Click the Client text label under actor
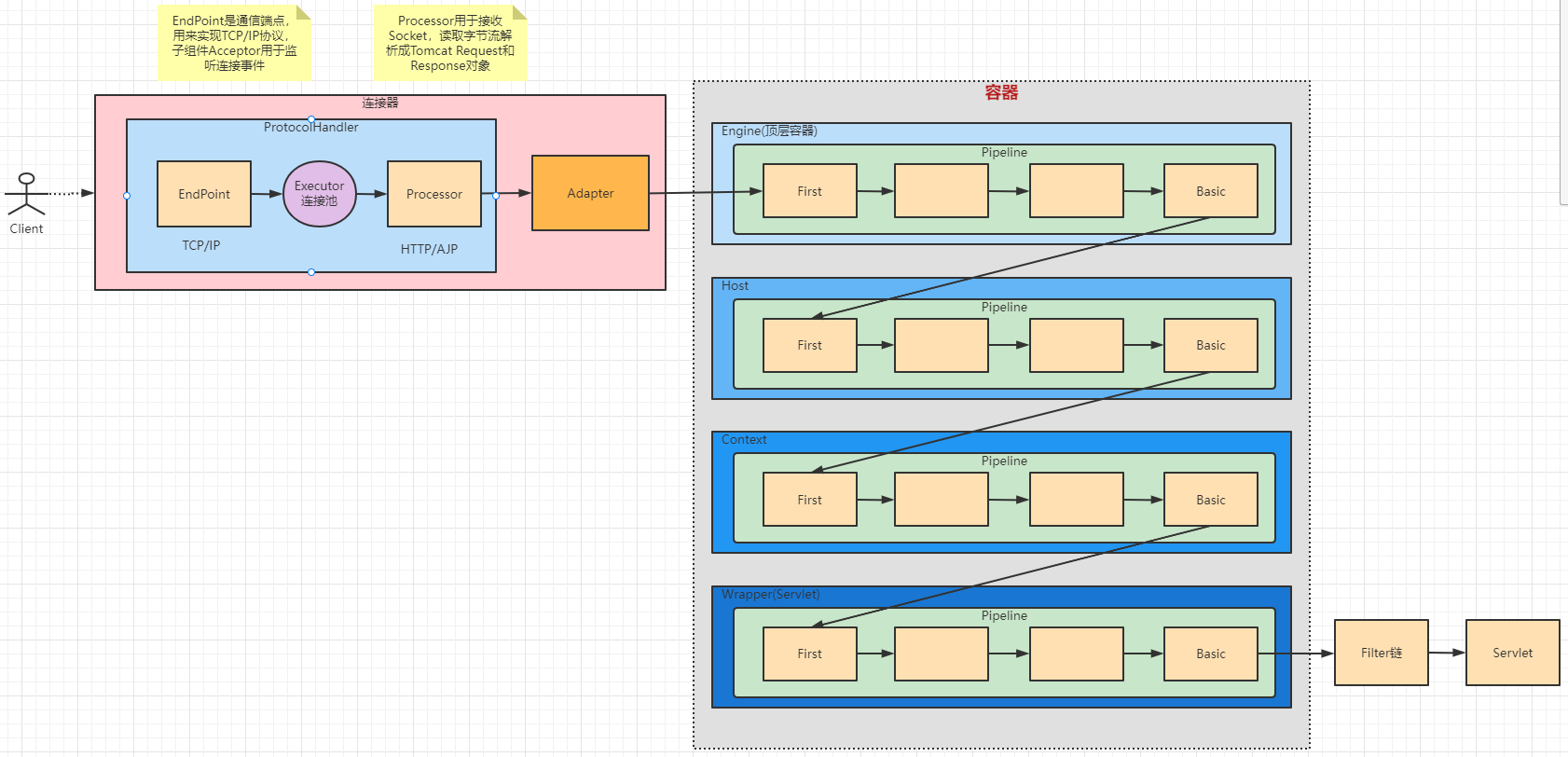 (x=26, y=228)
